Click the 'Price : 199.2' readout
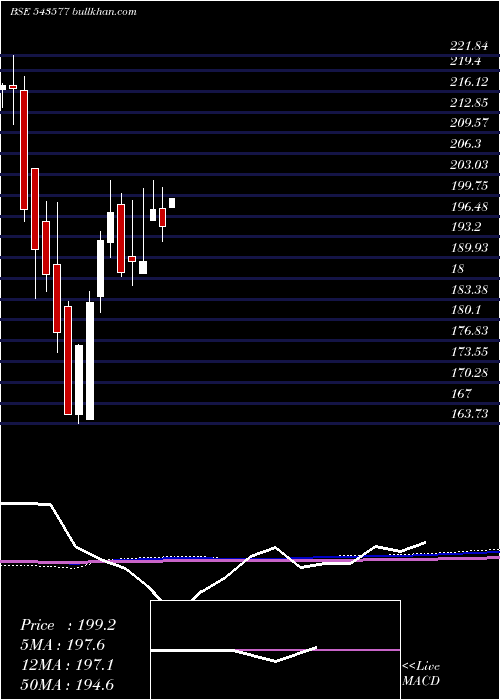500x700 pixels. tap(68, 625)
